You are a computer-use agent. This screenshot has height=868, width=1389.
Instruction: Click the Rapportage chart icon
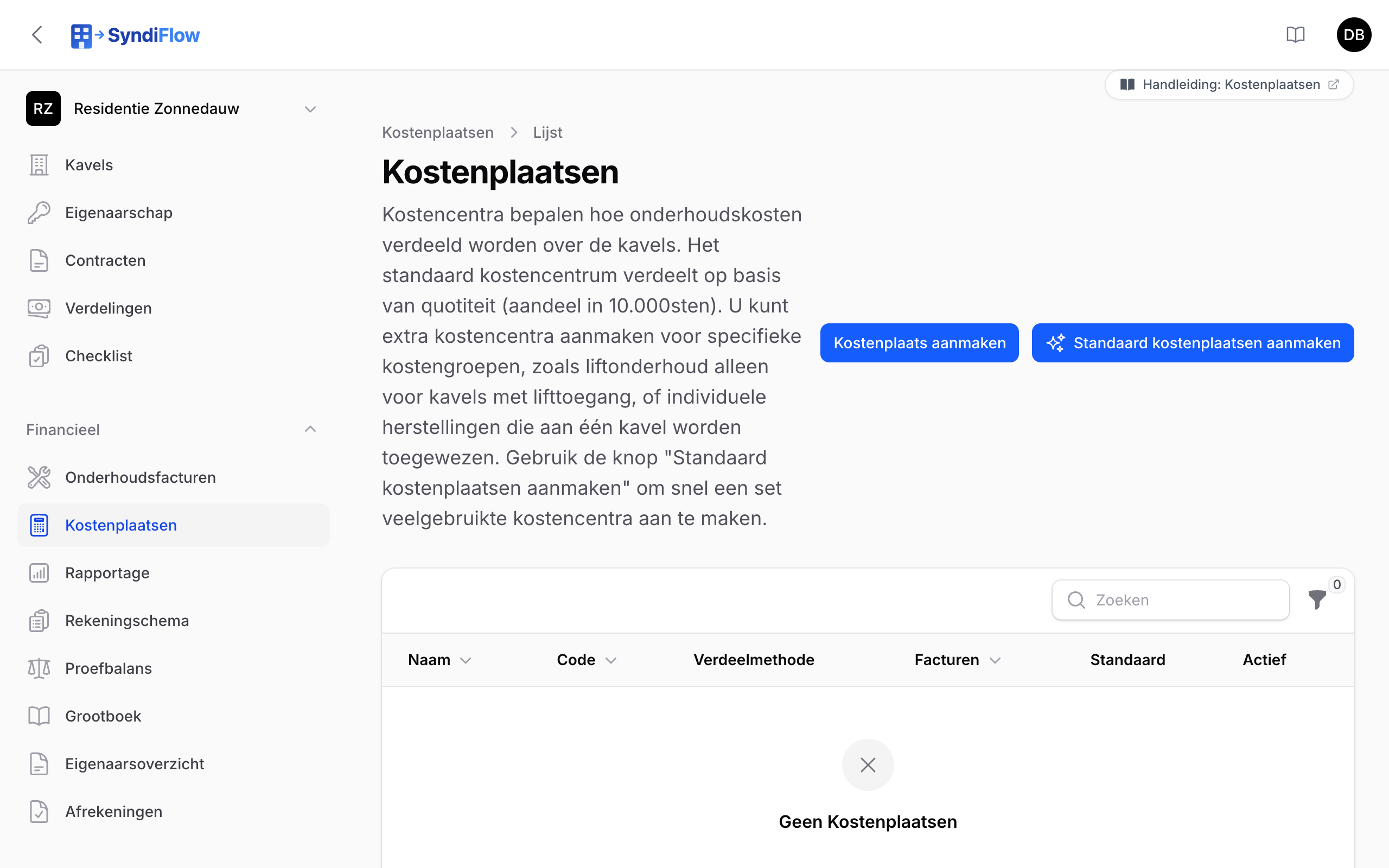(39, 573)
